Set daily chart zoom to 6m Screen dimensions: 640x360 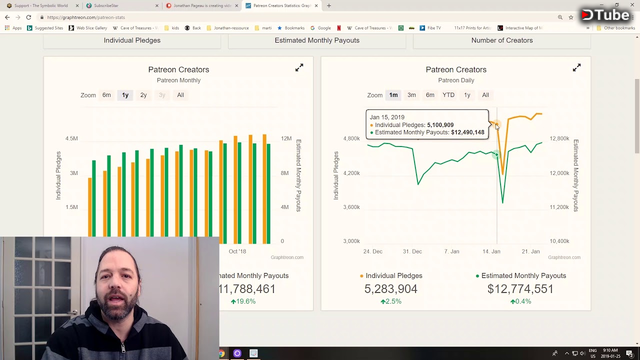coord(430,95)
